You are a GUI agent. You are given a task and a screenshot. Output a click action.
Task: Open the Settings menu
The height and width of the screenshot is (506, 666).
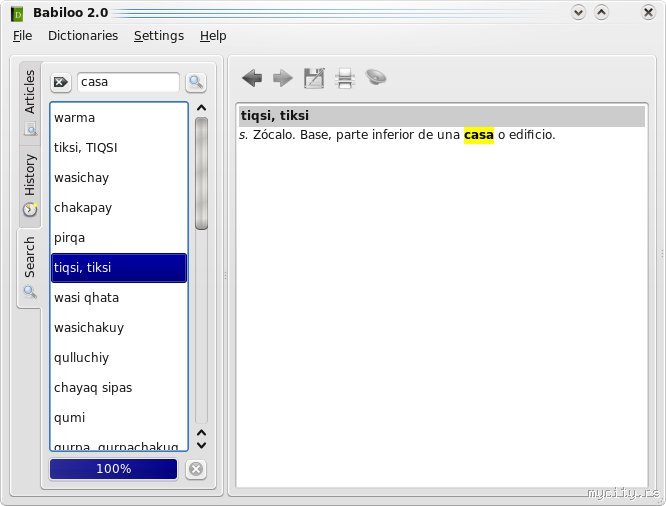(159, 36)
